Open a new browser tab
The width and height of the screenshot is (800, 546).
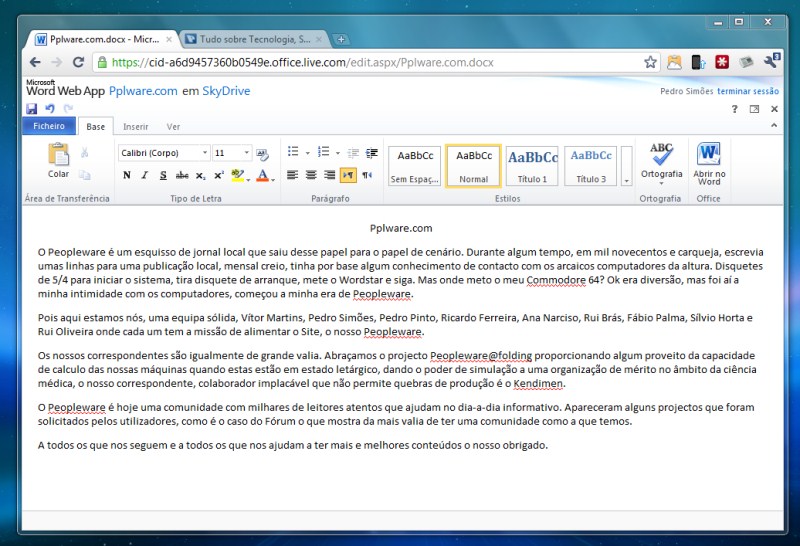341,39
